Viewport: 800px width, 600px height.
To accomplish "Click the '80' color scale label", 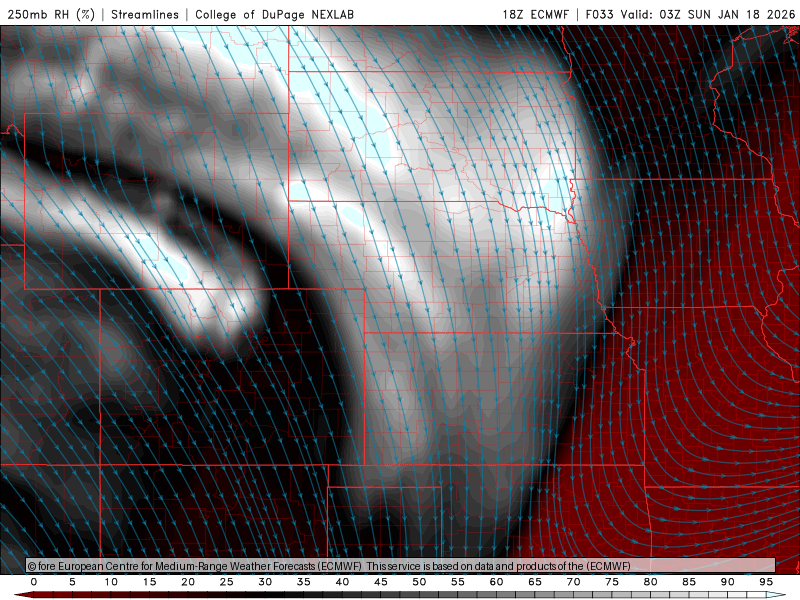I will coord(650,582).
